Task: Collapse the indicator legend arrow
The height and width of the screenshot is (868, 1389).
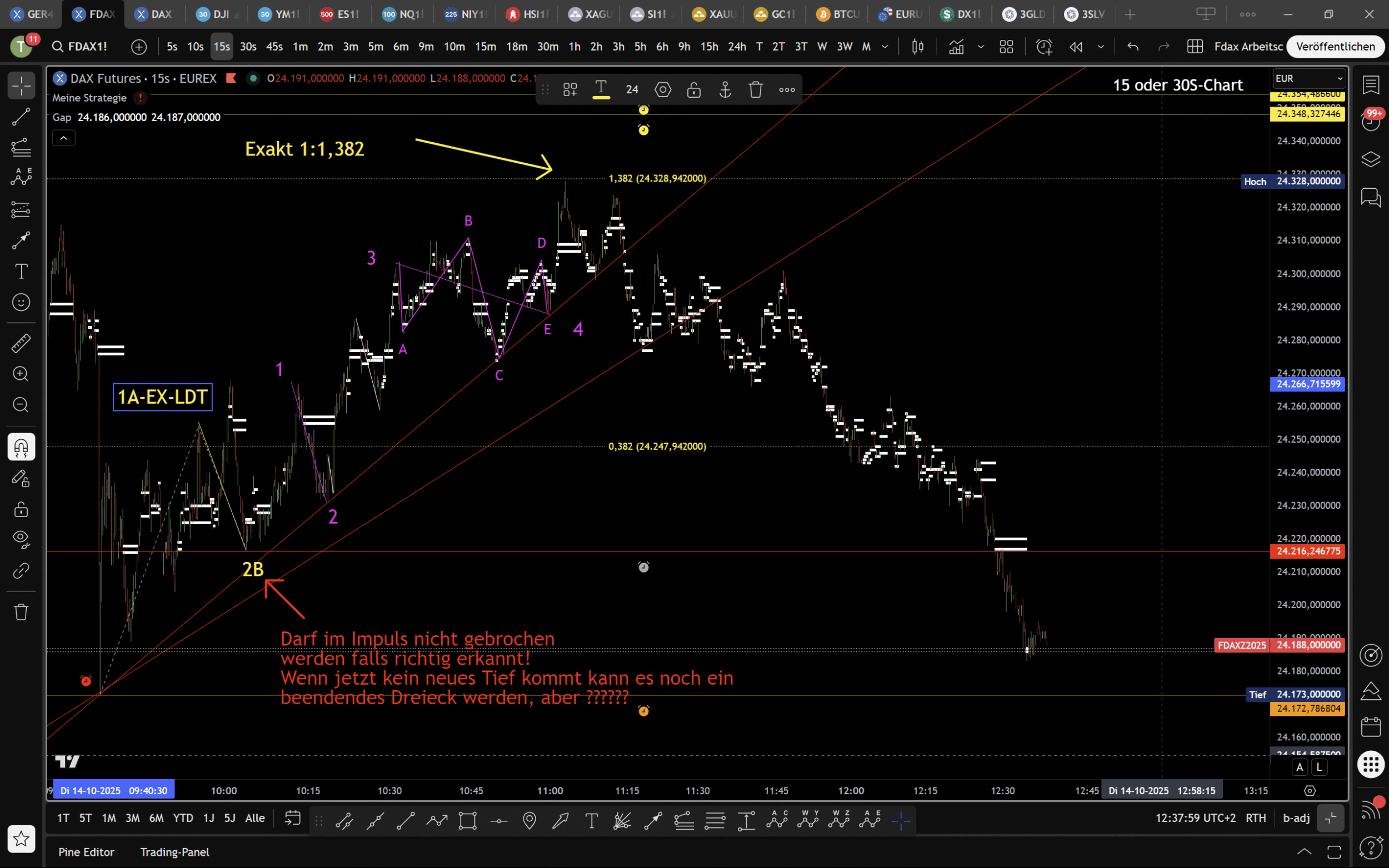Action: tap(64, 138)
